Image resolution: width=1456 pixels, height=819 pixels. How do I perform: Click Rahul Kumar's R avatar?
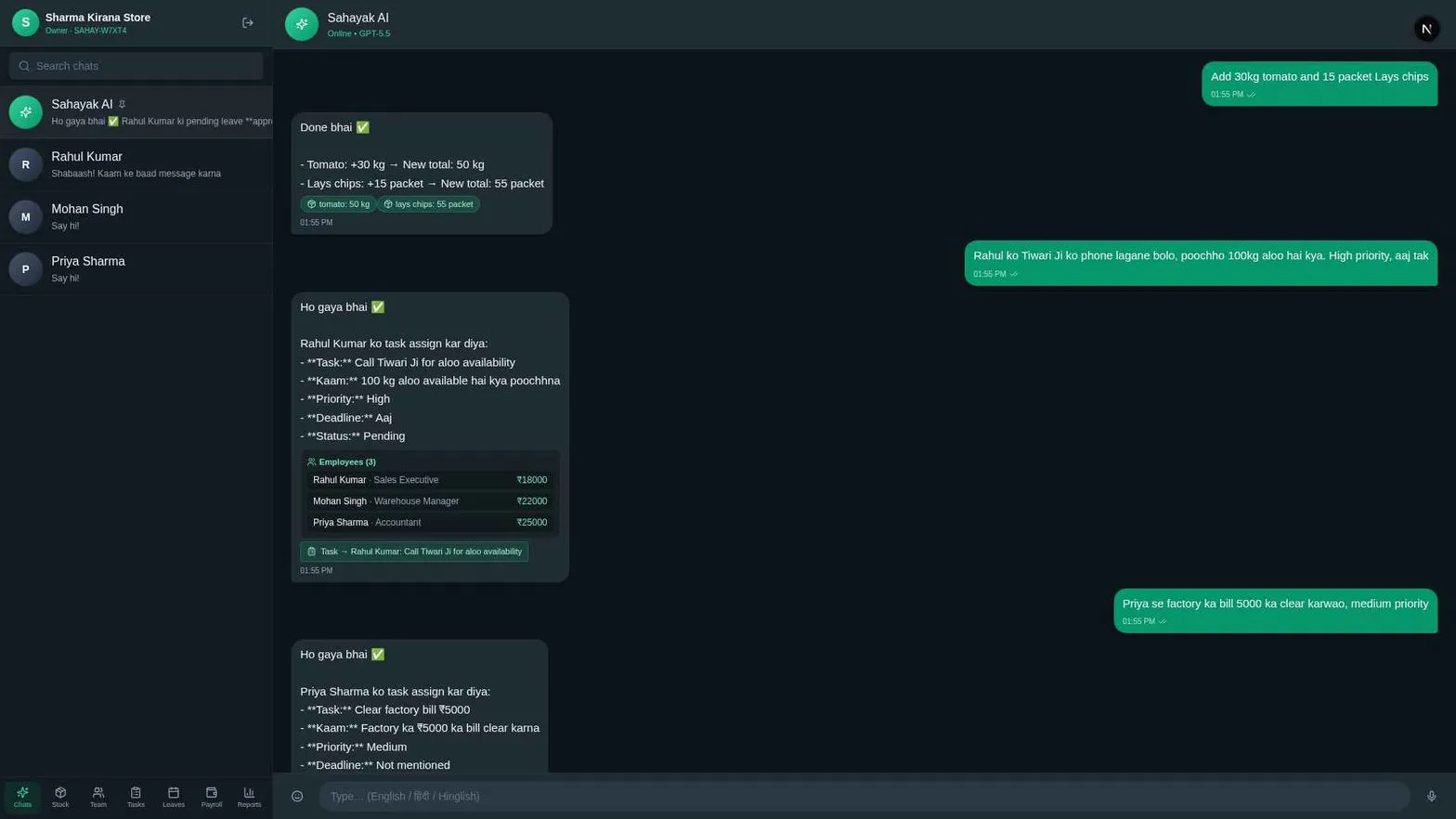25,164
